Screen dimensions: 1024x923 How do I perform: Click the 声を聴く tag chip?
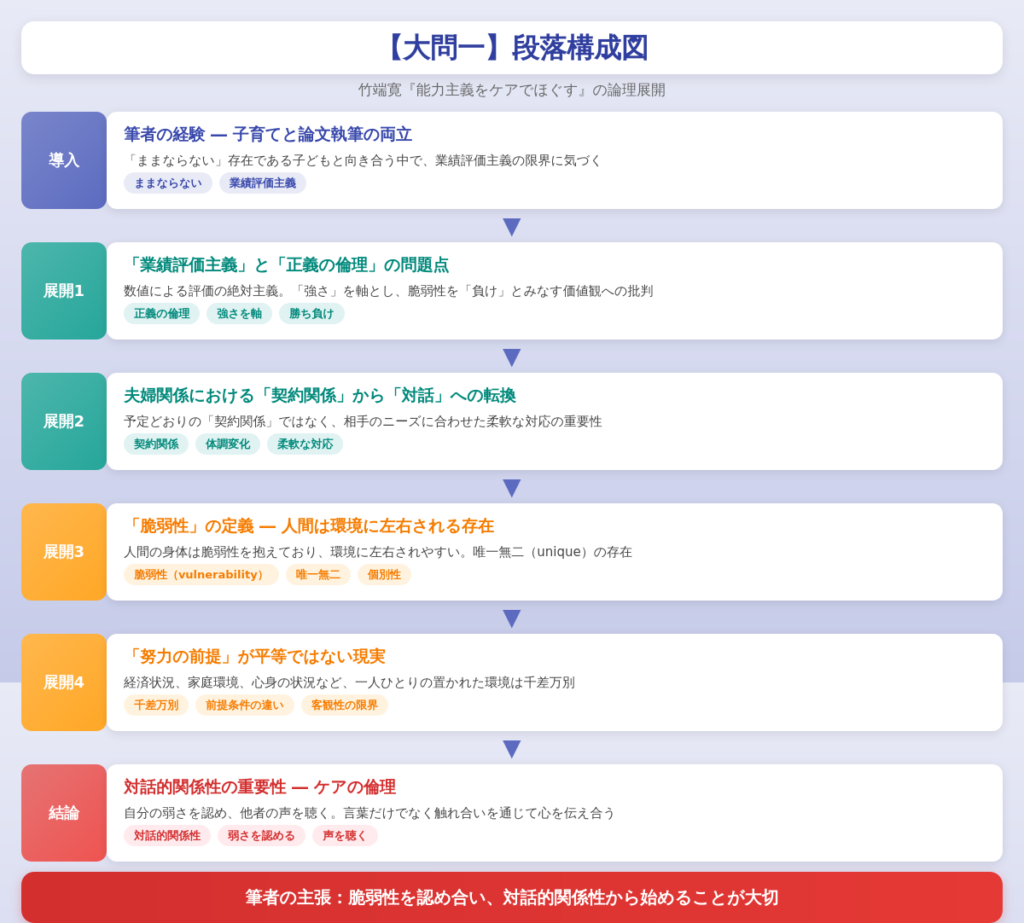tap(344, 836)
